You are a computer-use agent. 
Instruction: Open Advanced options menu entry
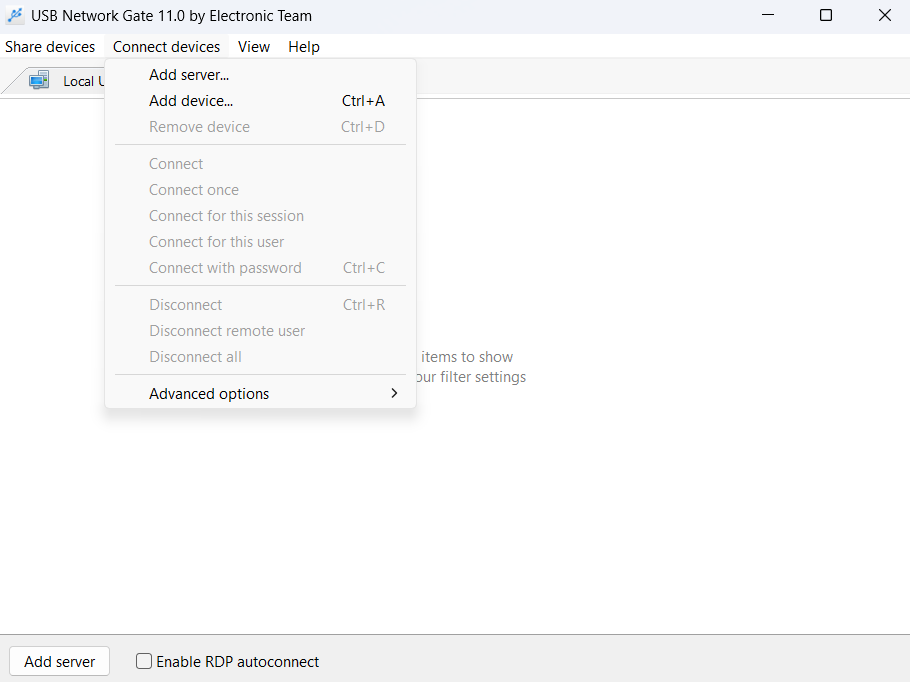click(209, 394)
